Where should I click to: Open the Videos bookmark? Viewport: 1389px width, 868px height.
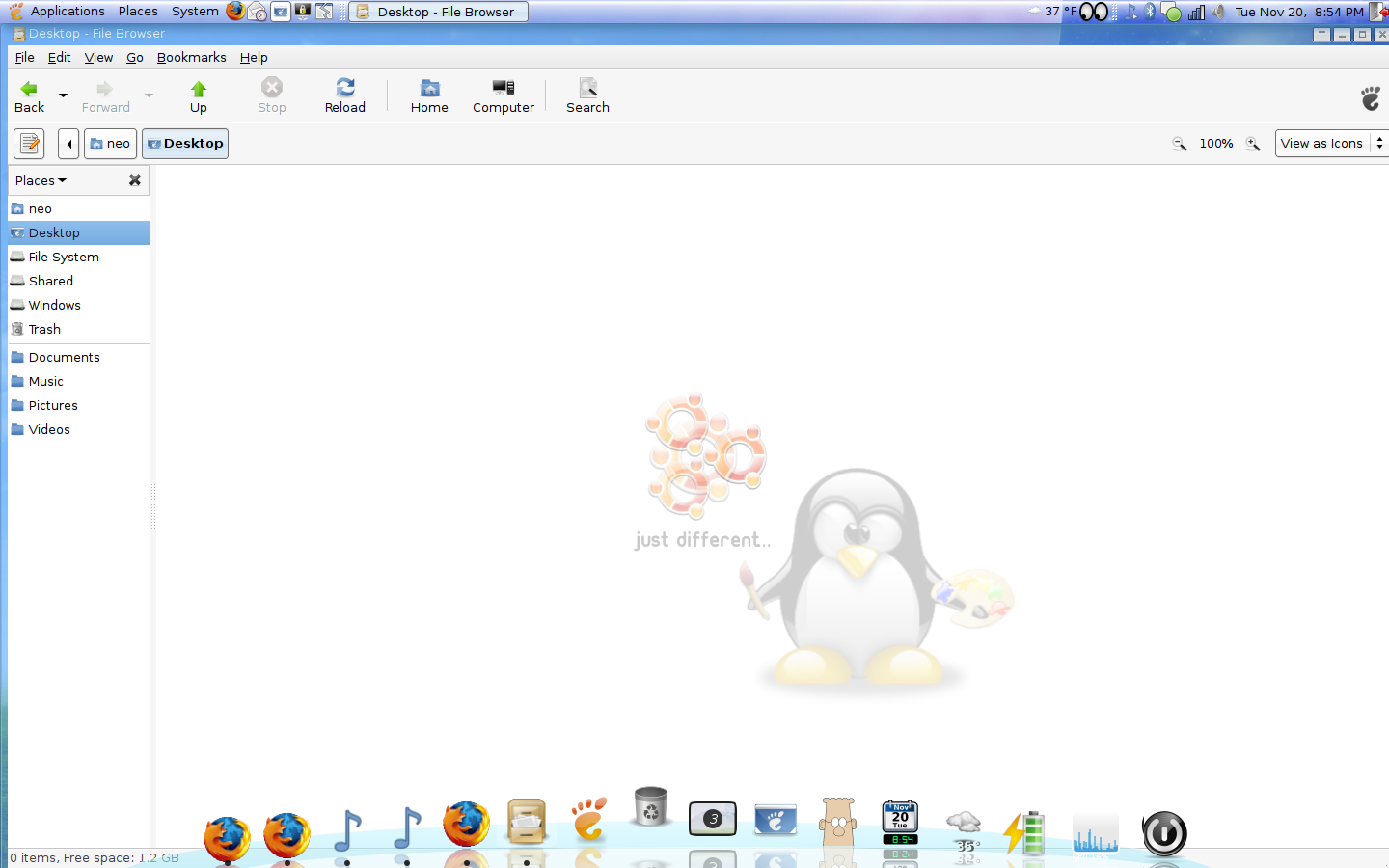[x=79, y=429]
